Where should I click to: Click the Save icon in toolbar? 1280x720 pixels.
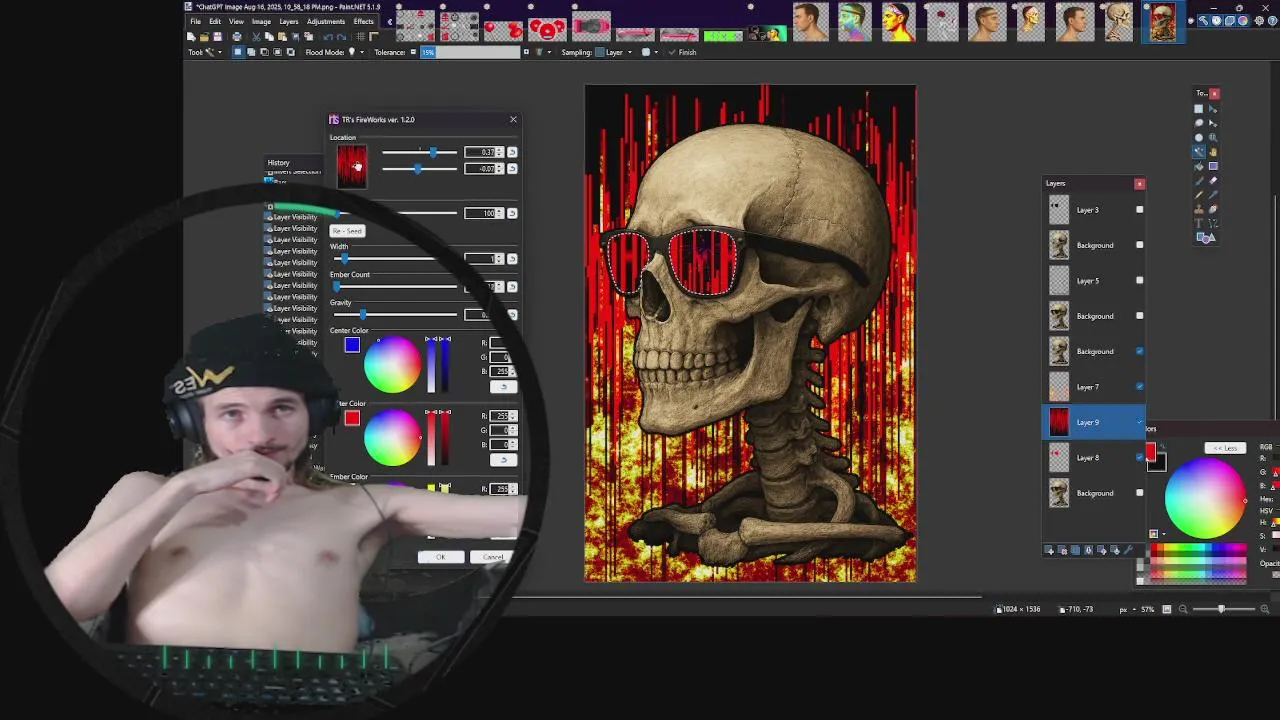[217, 37]
